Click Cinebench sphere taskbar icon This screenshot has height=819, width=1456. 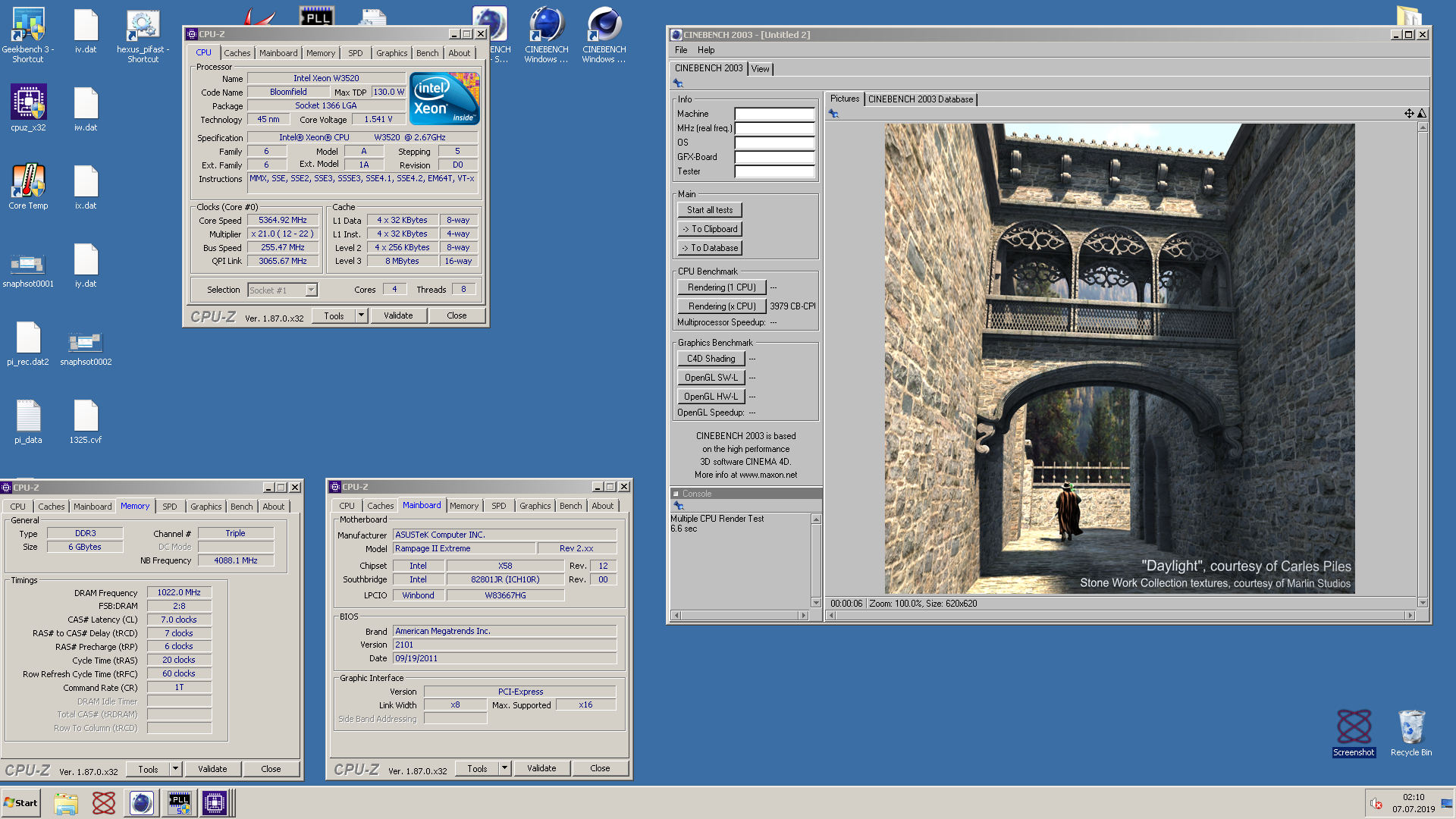[x=141, y=803]
